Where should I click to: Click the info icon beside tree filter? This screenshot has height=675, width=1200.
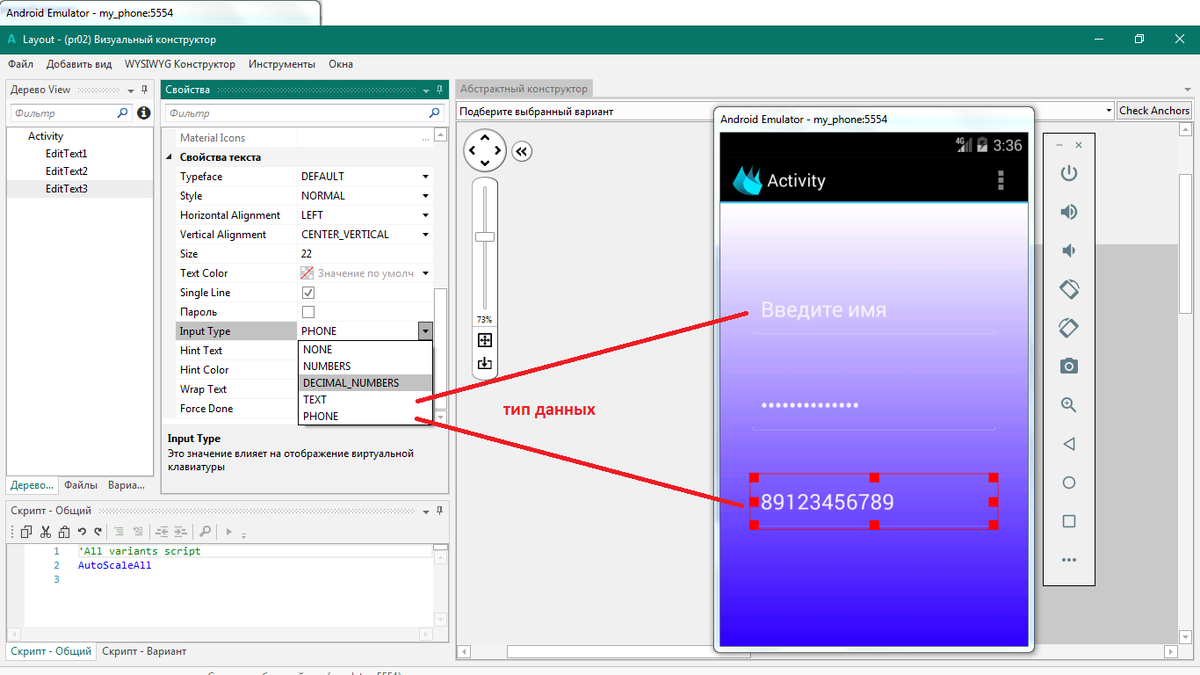pos(144,113)
